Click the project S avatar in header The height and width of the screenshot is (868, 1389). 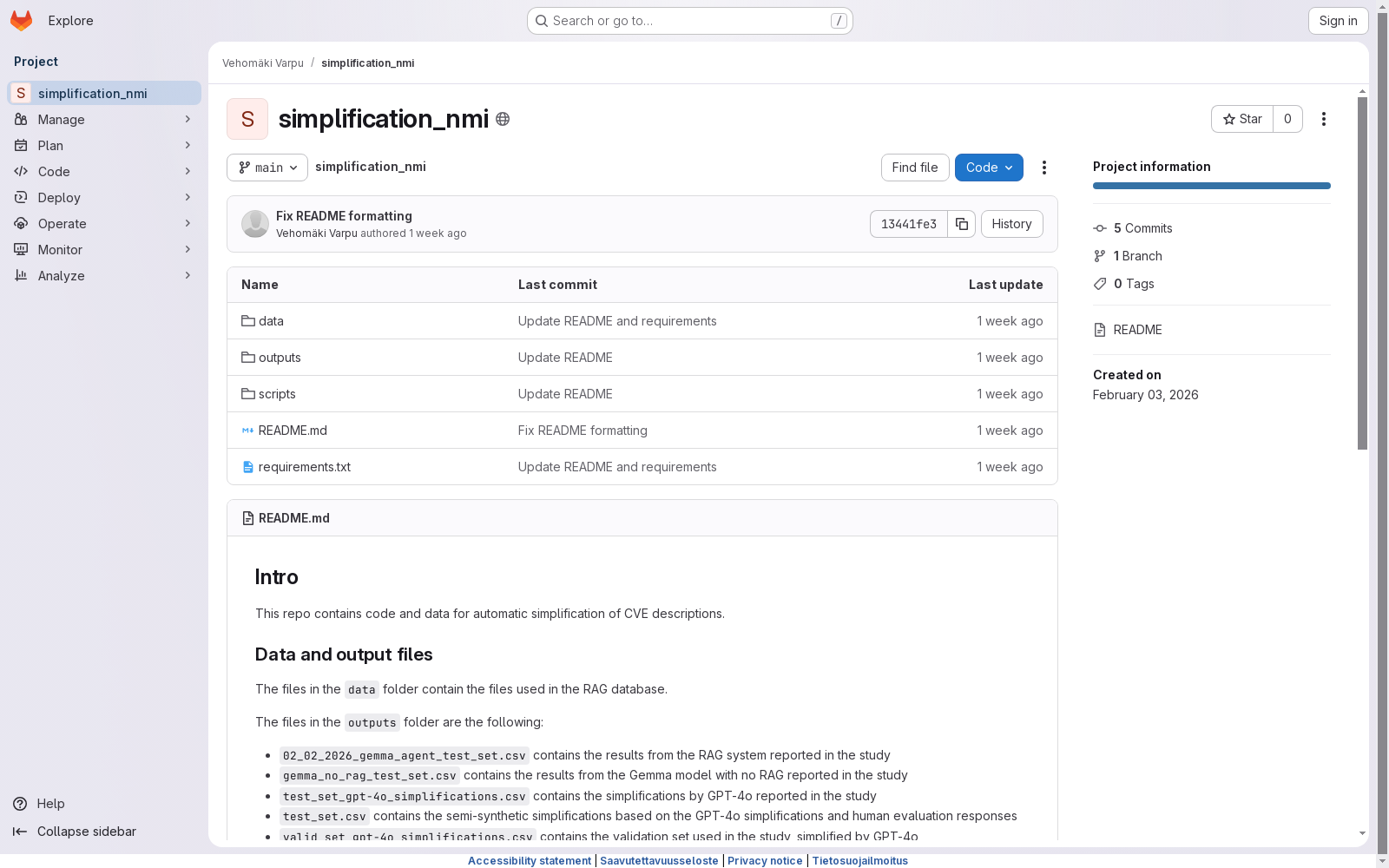click(247, 119)
